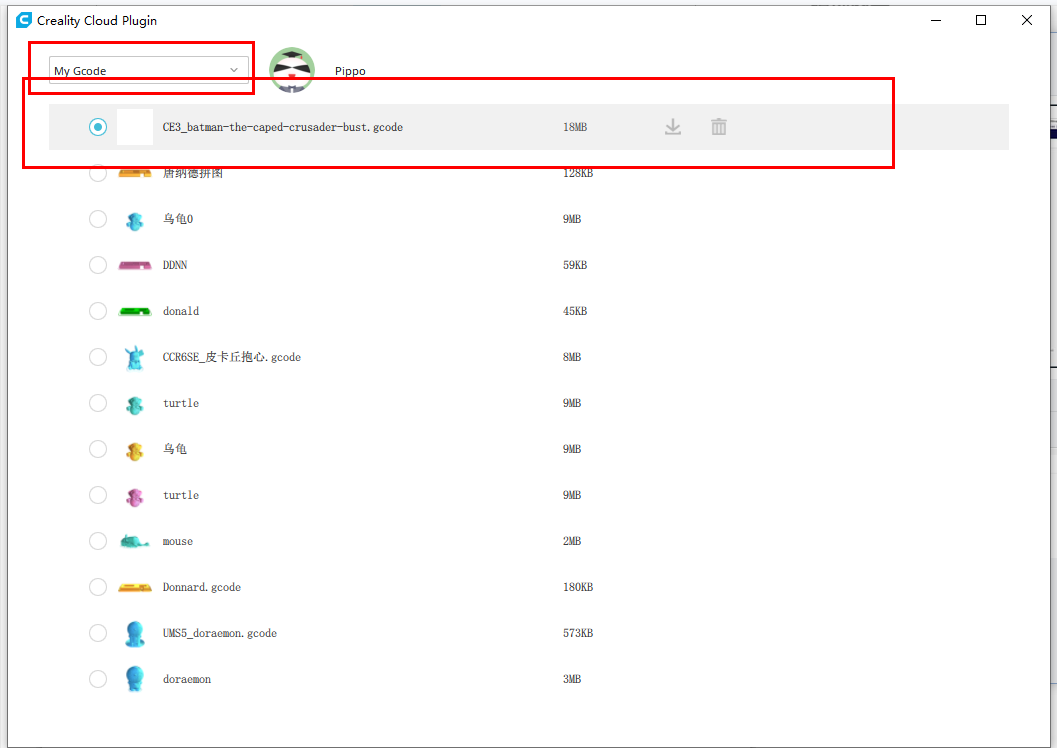Viewport: 1057px width, 748px height.
Task: Click the scrollbar on the right edge
Action: point(1051,300)
